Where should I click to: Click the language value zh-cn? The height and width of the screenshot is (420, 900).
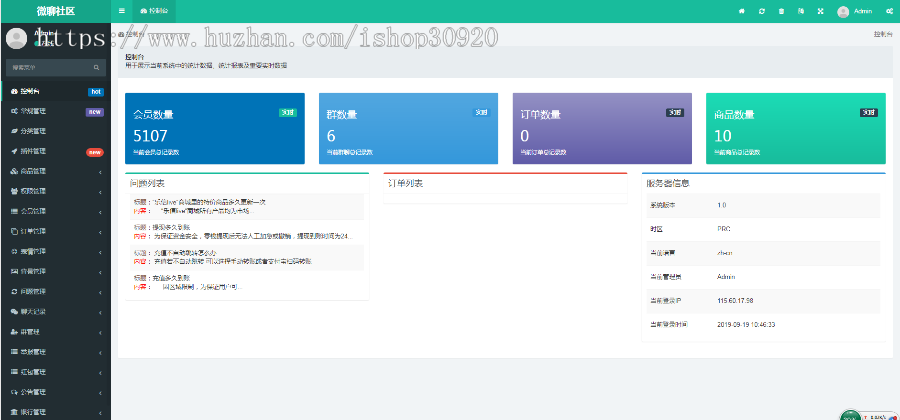pyautogui.click(x=724, y=253)
